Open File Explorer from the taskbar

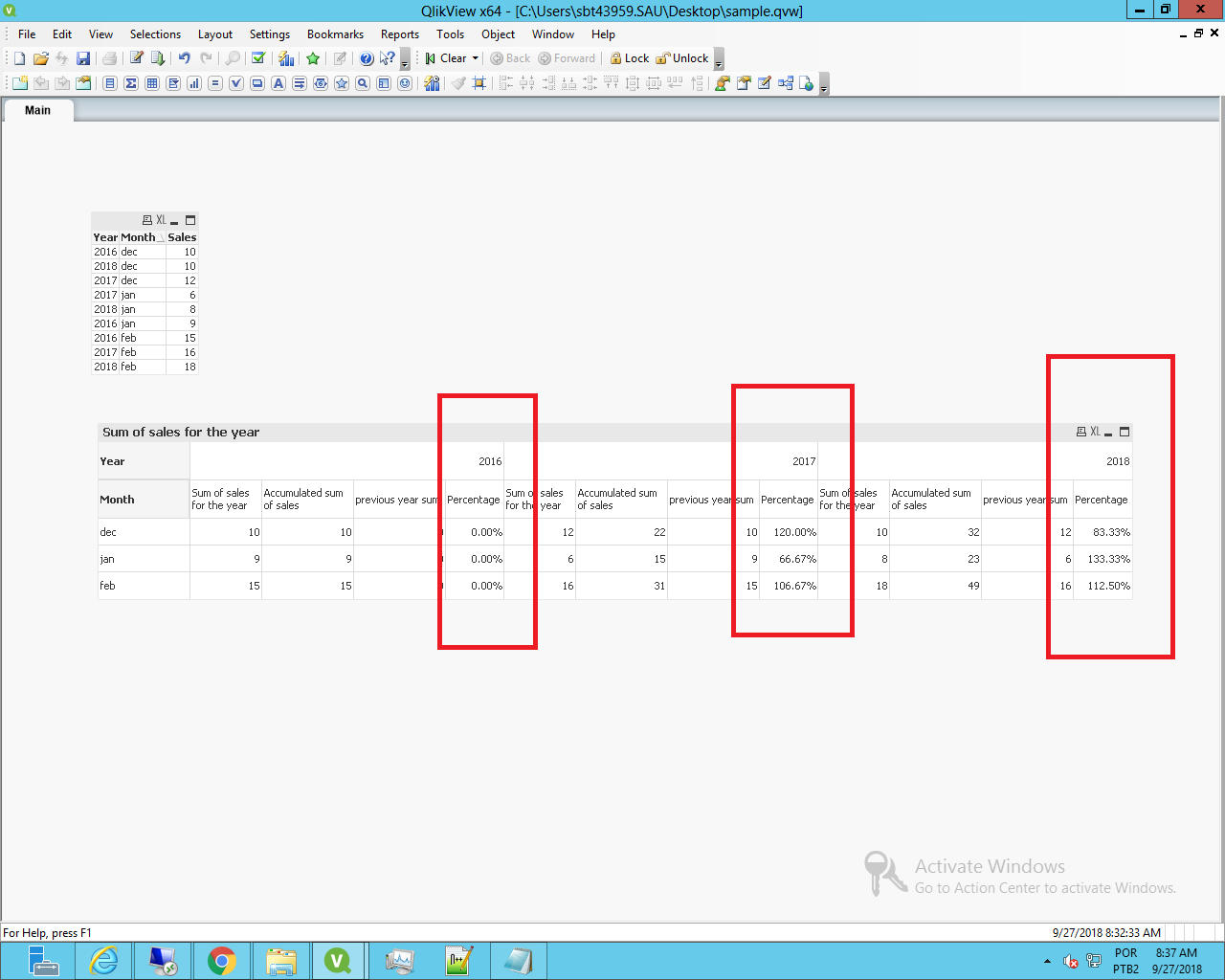click(x=280, y=961)
